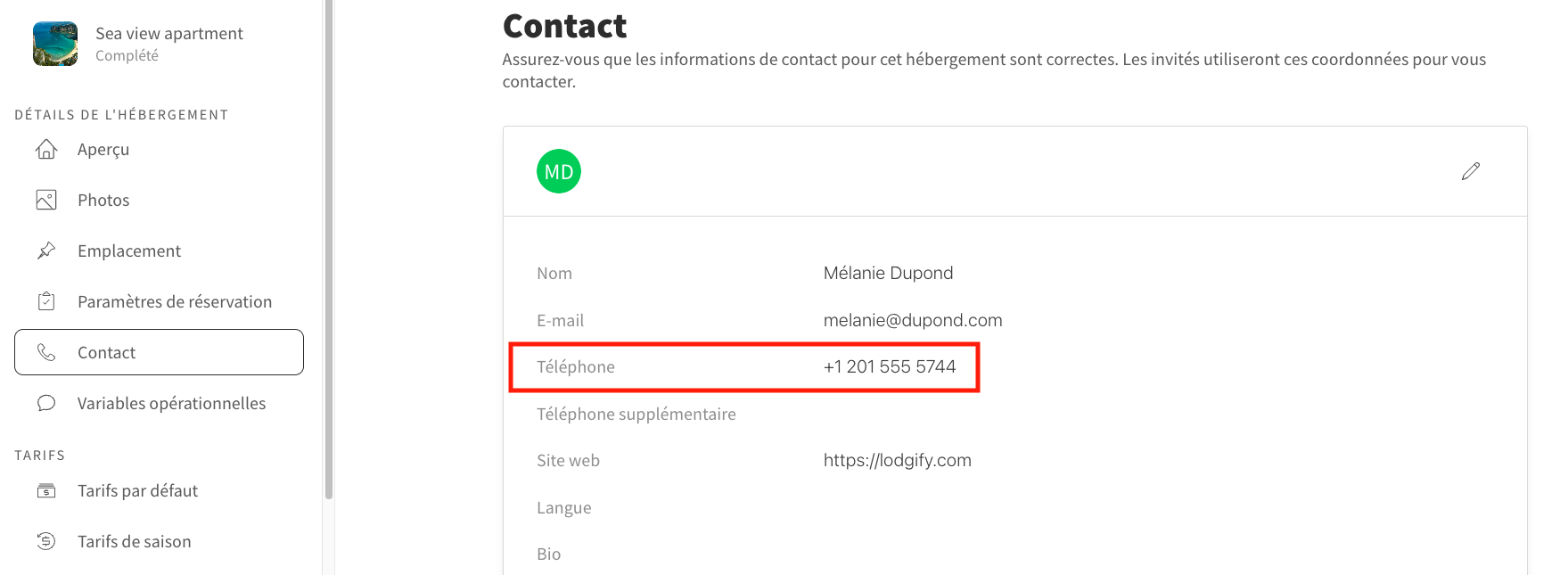The image size is (1568, 575).
Task: Go to Emplacement settings
Action: (159, 251)
